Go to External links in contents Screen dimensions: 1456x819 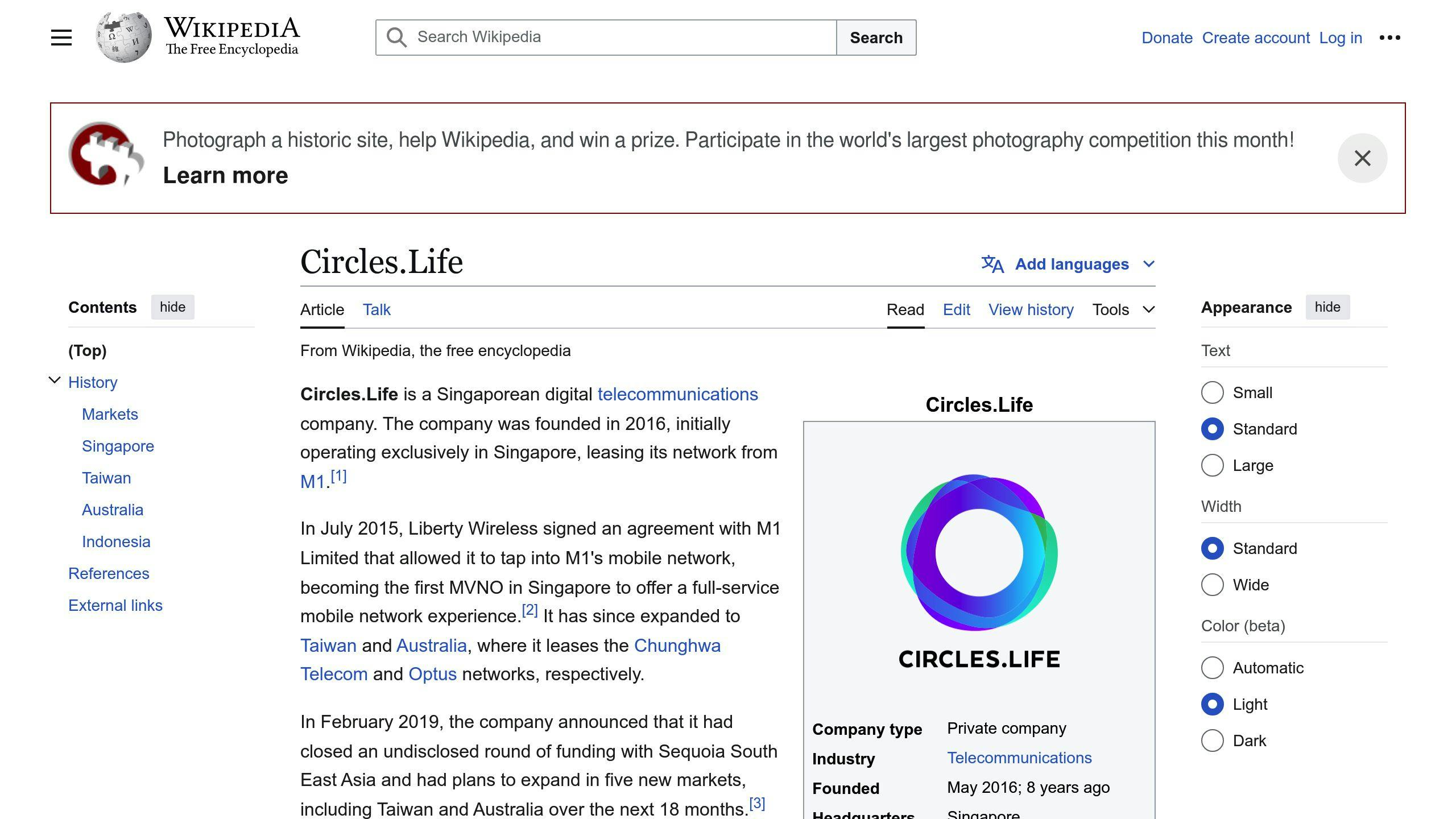[115, 605]
